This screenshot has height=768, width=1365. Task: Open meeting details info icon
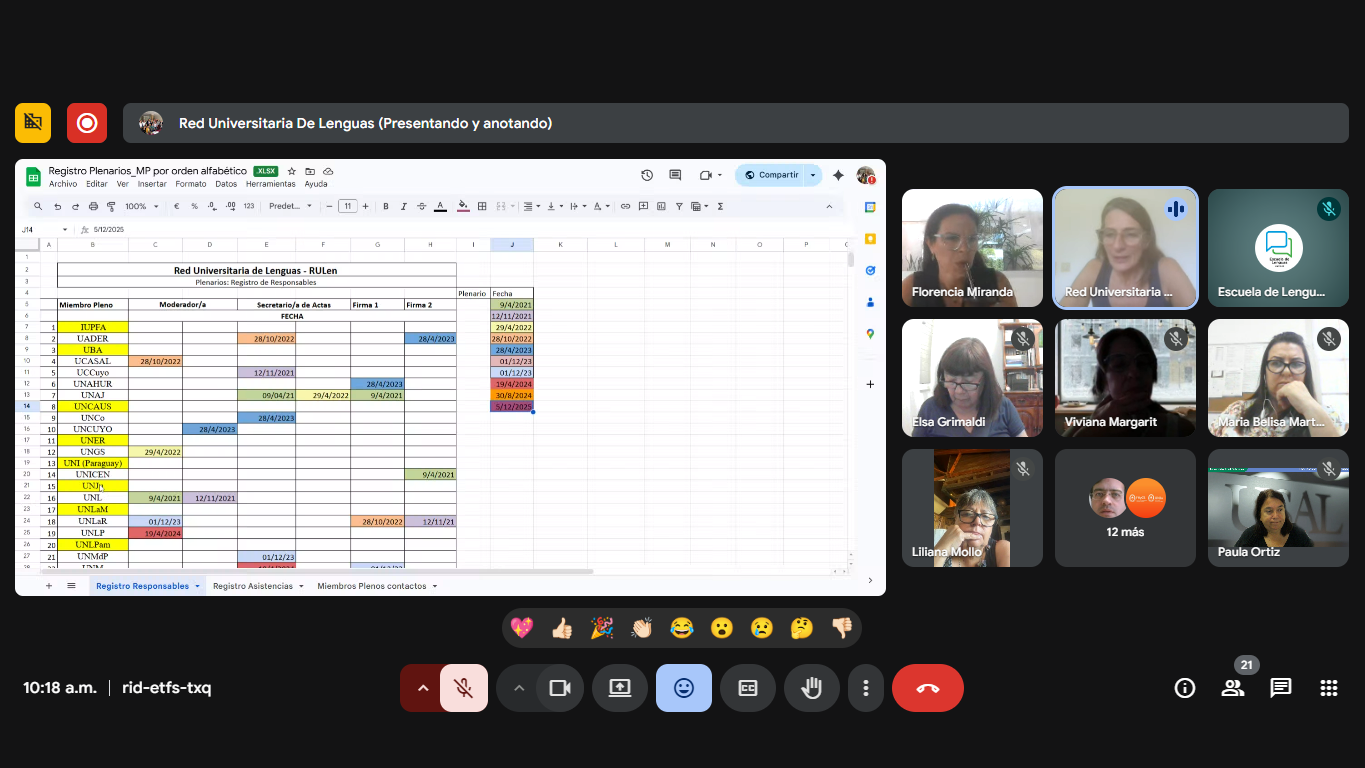1185,688
